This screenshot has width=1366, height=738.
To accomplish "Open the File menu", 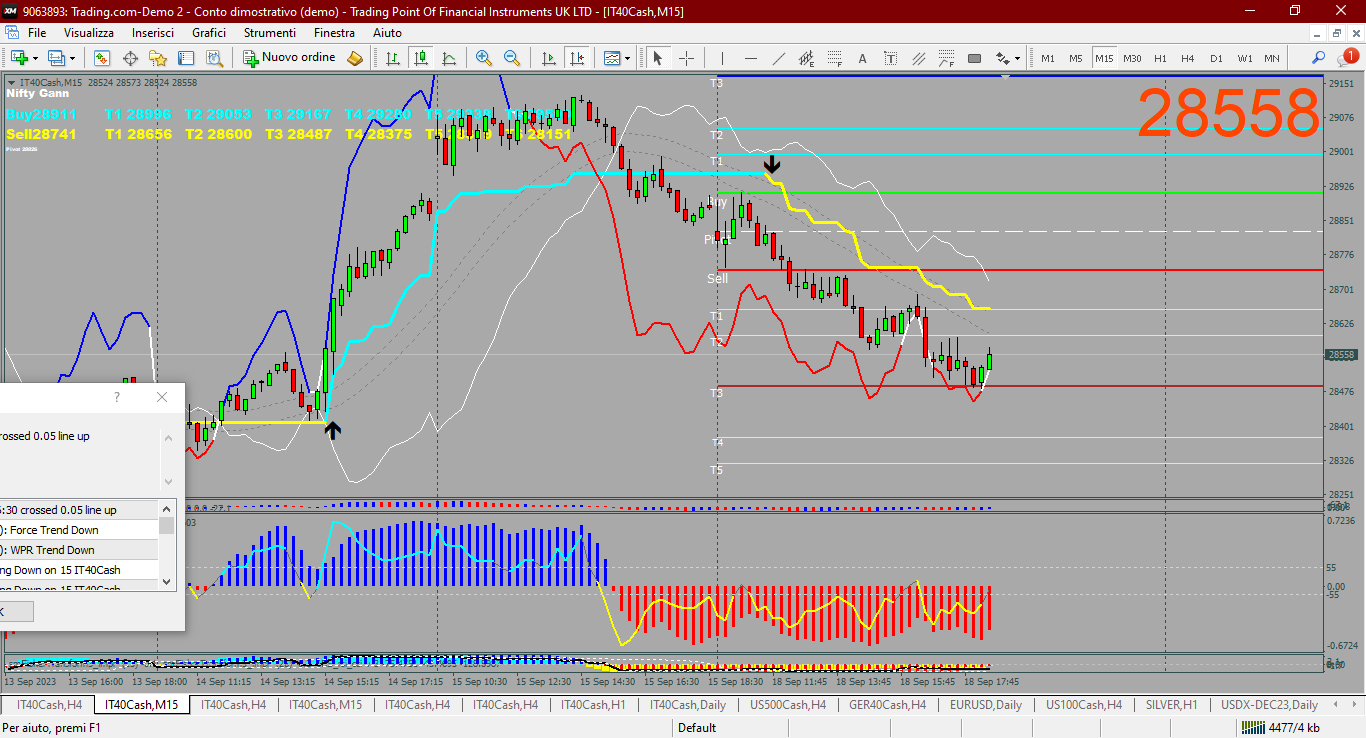I will click(x=37, y=33).
